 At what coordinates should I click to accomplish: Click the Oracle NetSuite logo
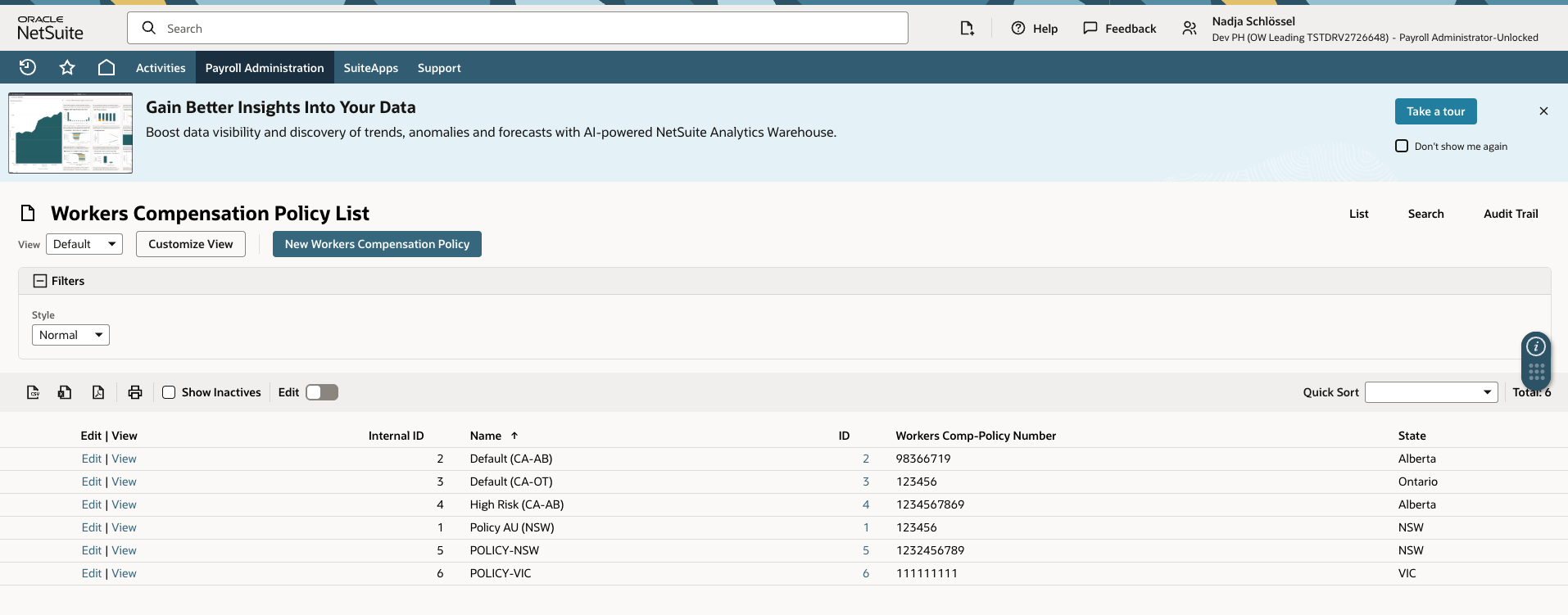pyautogui.click(x=51, y=28)
